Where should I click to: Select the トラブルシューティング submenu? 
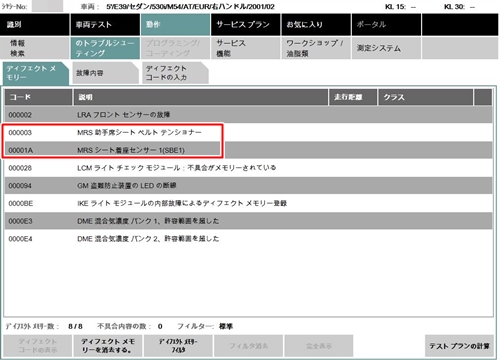click(x=105, y=48)
